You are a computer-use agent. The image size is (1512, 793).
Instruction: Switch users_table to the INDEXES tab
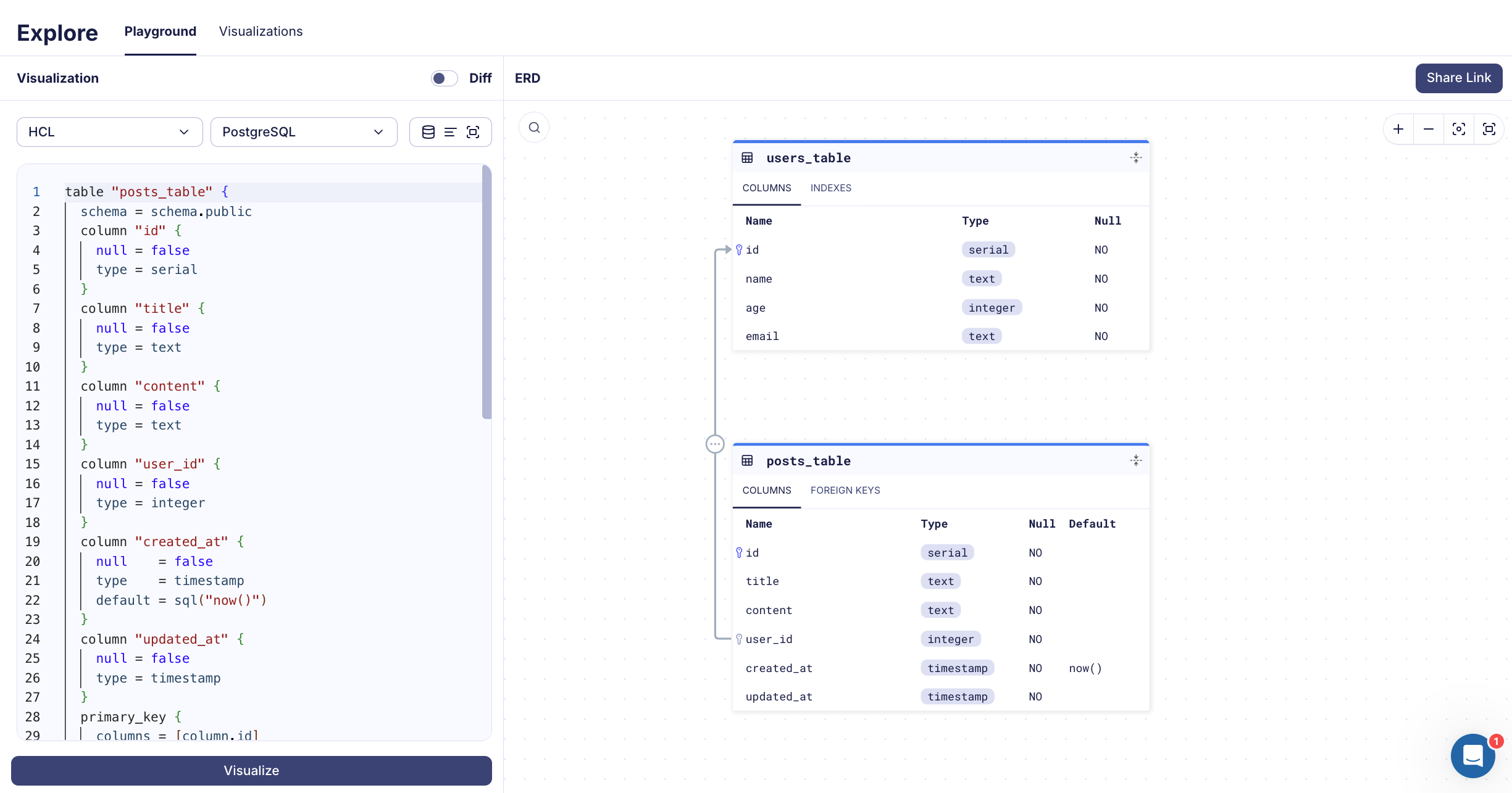[x=831, y=188]
